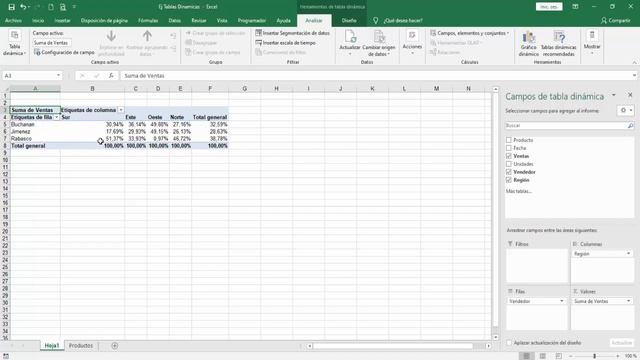Adjust the zoom slider handle
640x360 pixels.
(x=595, y=356)
